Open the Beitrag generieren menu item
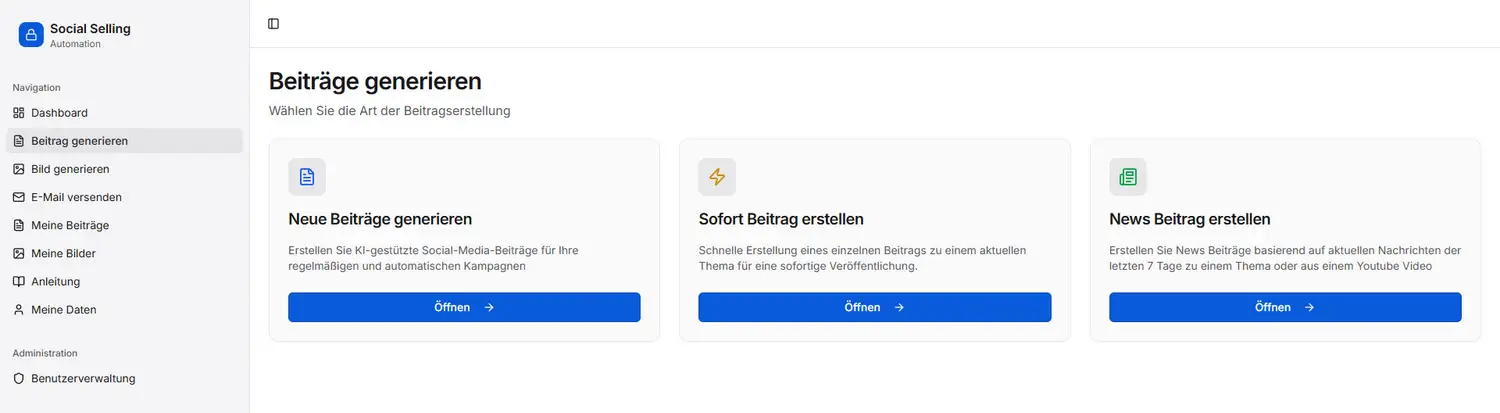The image size is (1500, 413). pos(79,141)
